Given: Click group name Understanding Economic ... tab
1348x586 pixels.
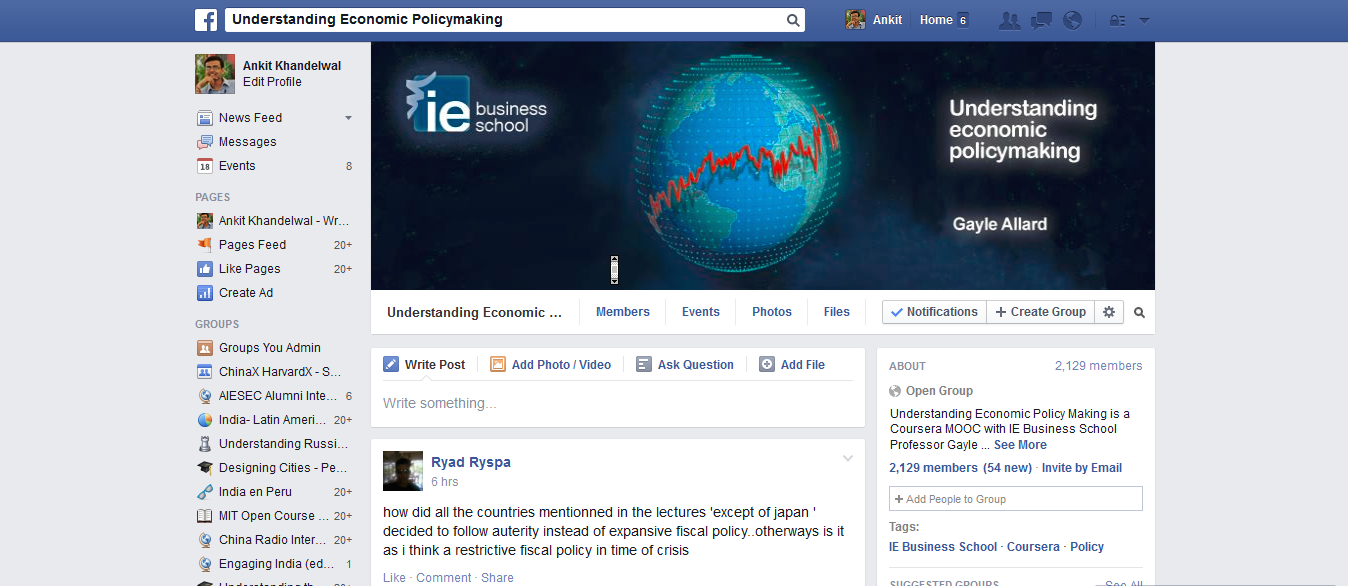Looking at the screenshot, I should click(x=474, y=312).
